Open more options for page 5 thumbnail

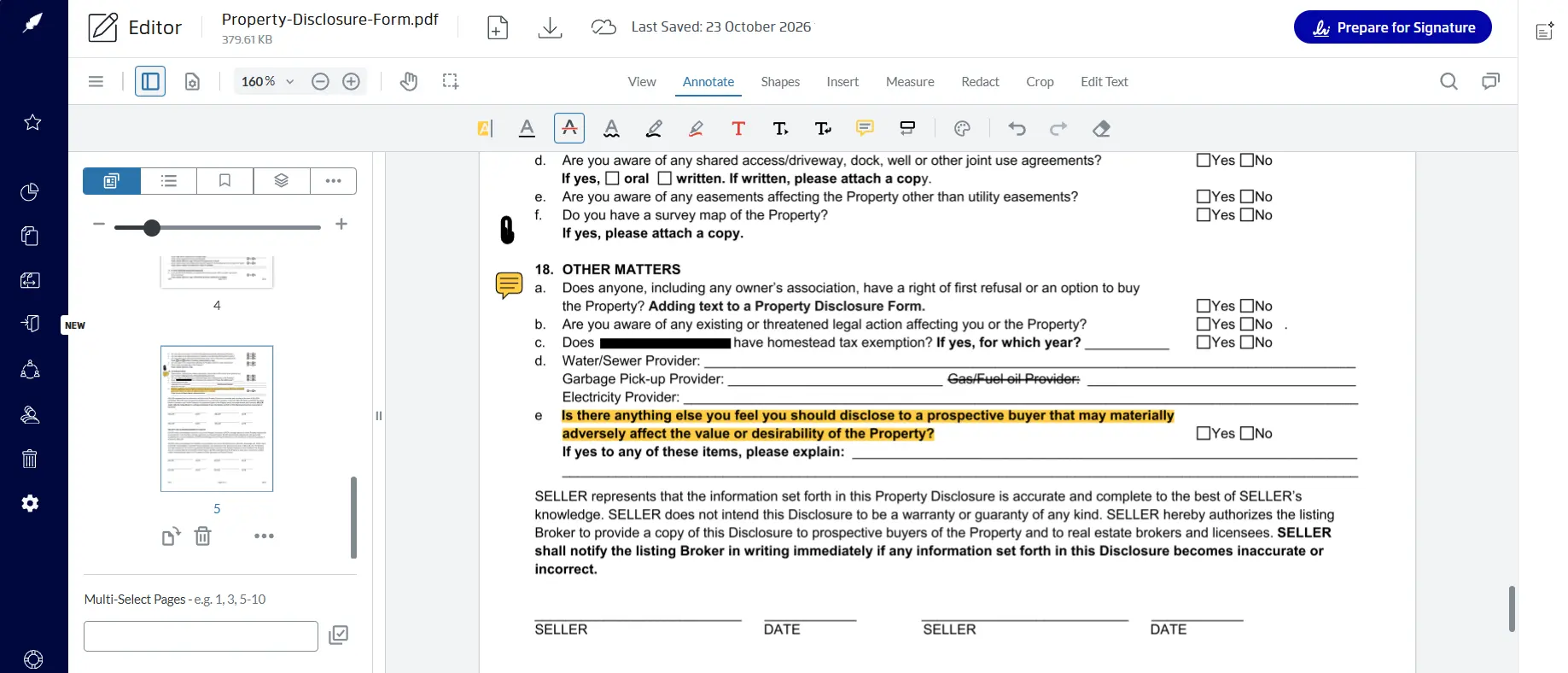coord(264,536)
